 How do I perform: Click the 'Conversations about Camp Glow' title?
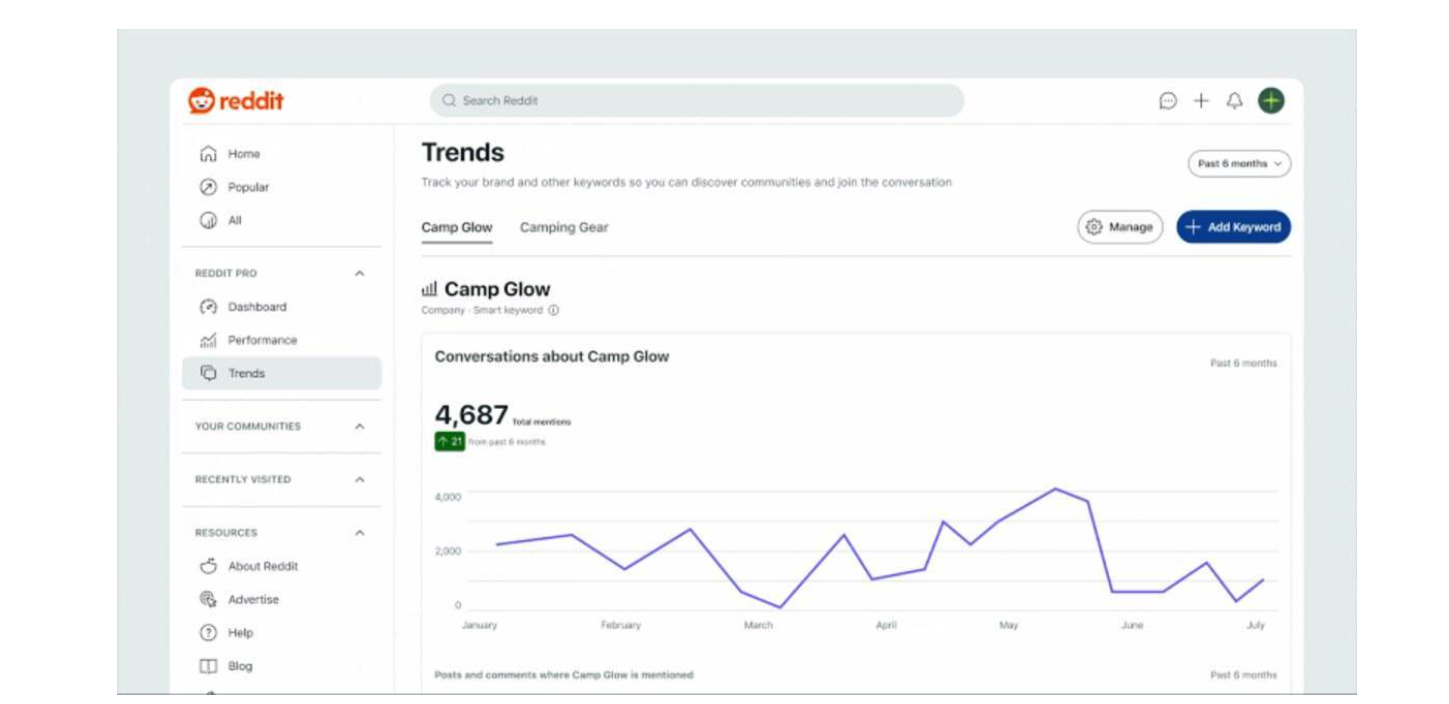[x=552, y=356]
